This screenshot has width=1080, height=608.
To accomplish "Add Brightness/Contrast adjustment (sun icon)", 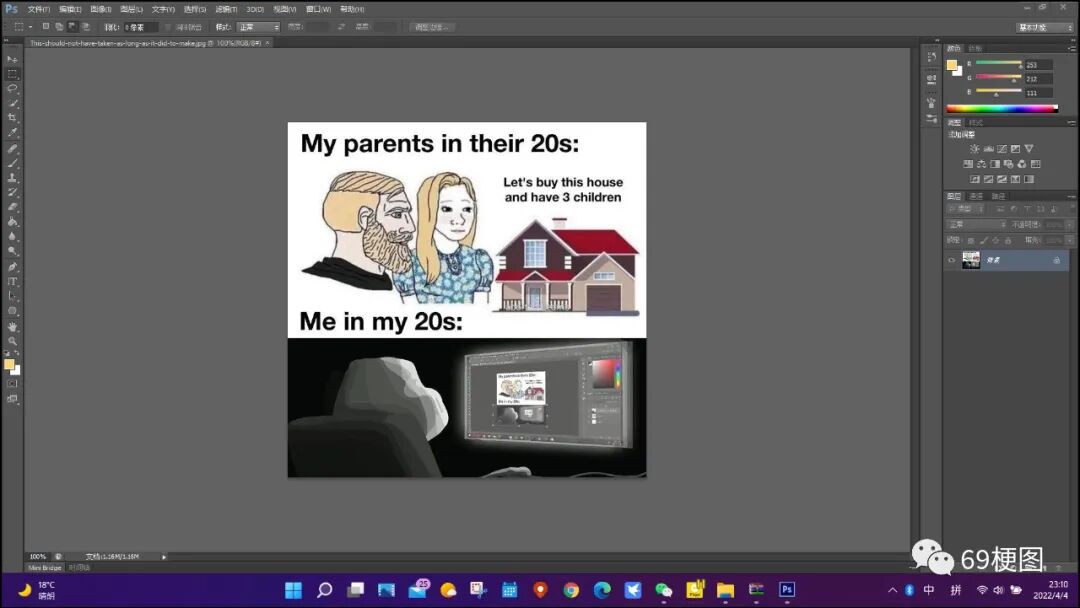I will click(974, 149).
